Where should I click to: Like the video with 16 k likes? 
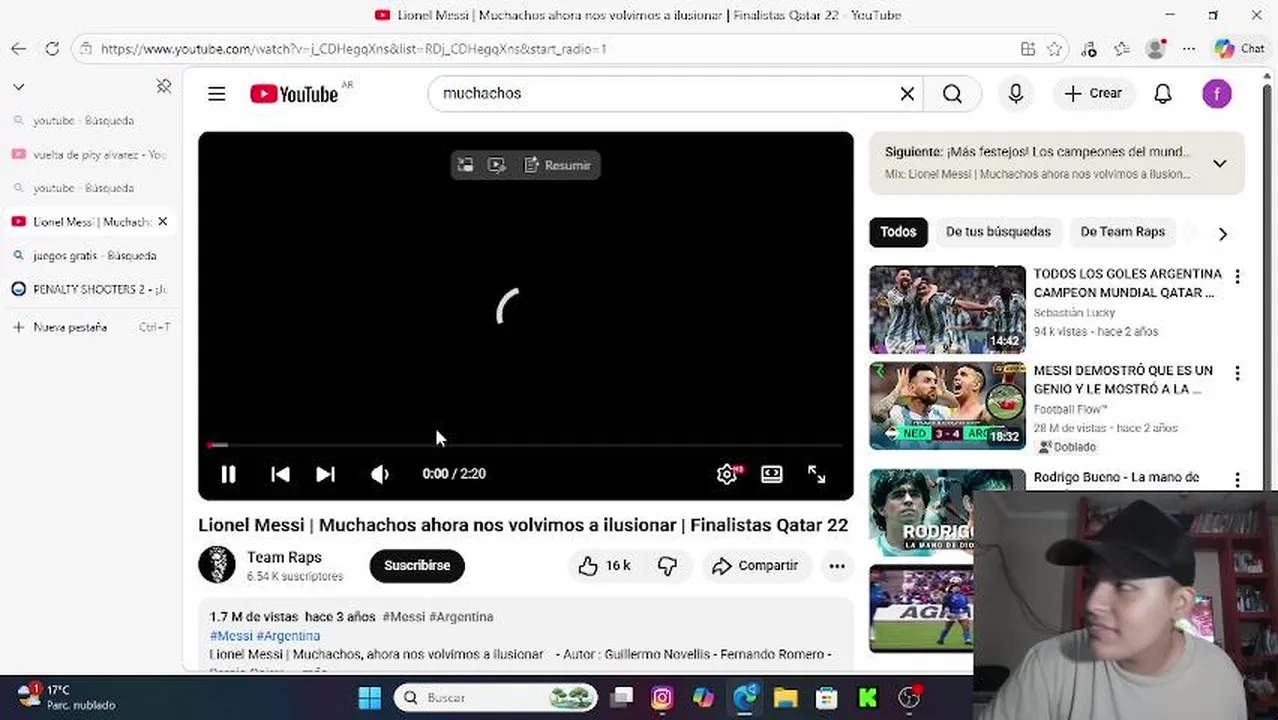[604, 566]
